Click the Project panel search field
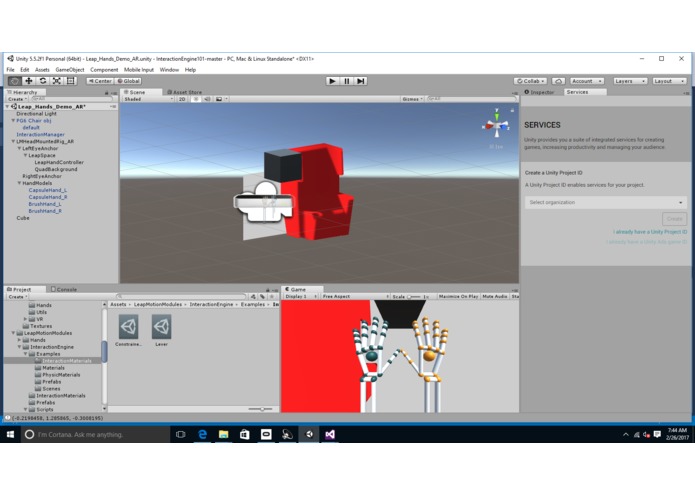 tap(182, 296)
